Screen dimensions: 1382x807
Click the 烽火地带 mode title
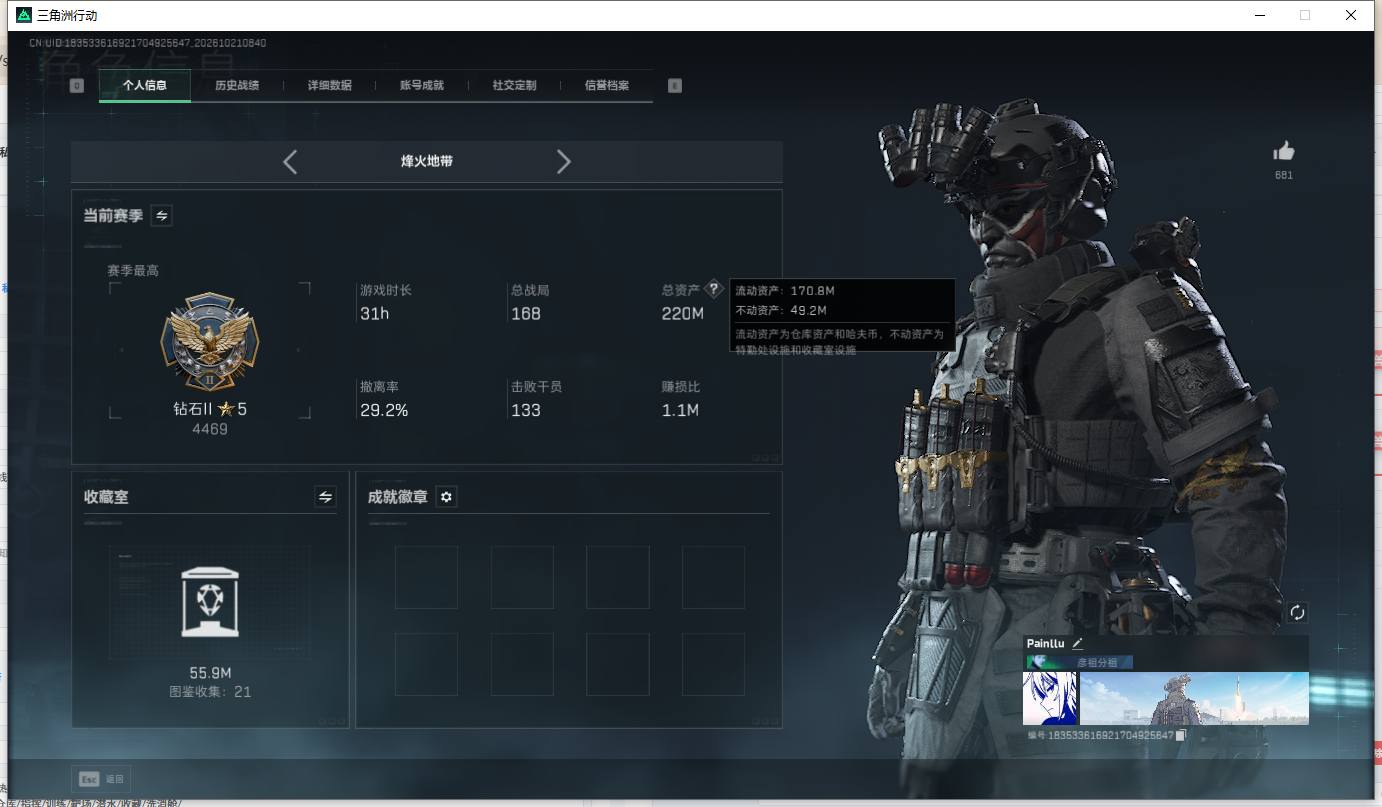pyautogui.click(x=427, y=161)
